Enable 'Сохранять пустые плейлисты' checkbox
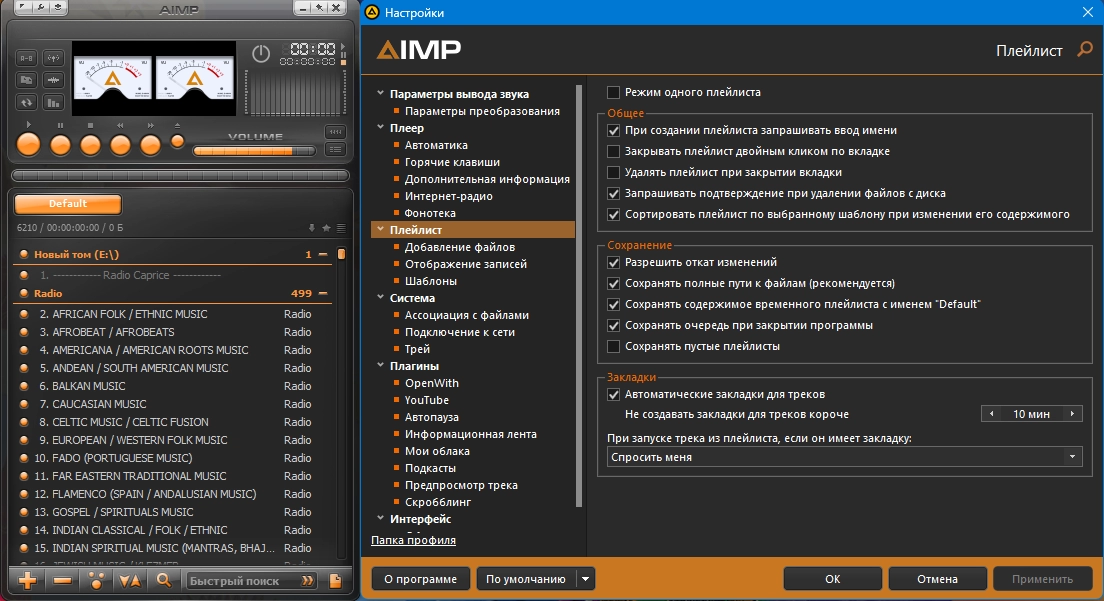Viewport: 1104px width, 601px height. [x=613, y=346]
